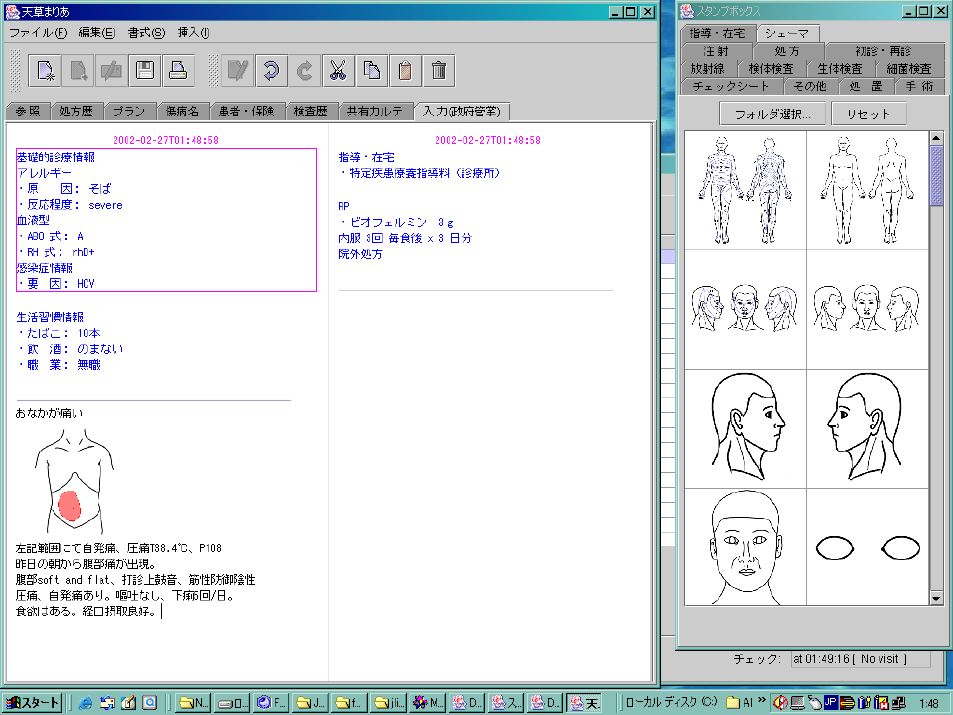Click the Windows スタート button

33,702
